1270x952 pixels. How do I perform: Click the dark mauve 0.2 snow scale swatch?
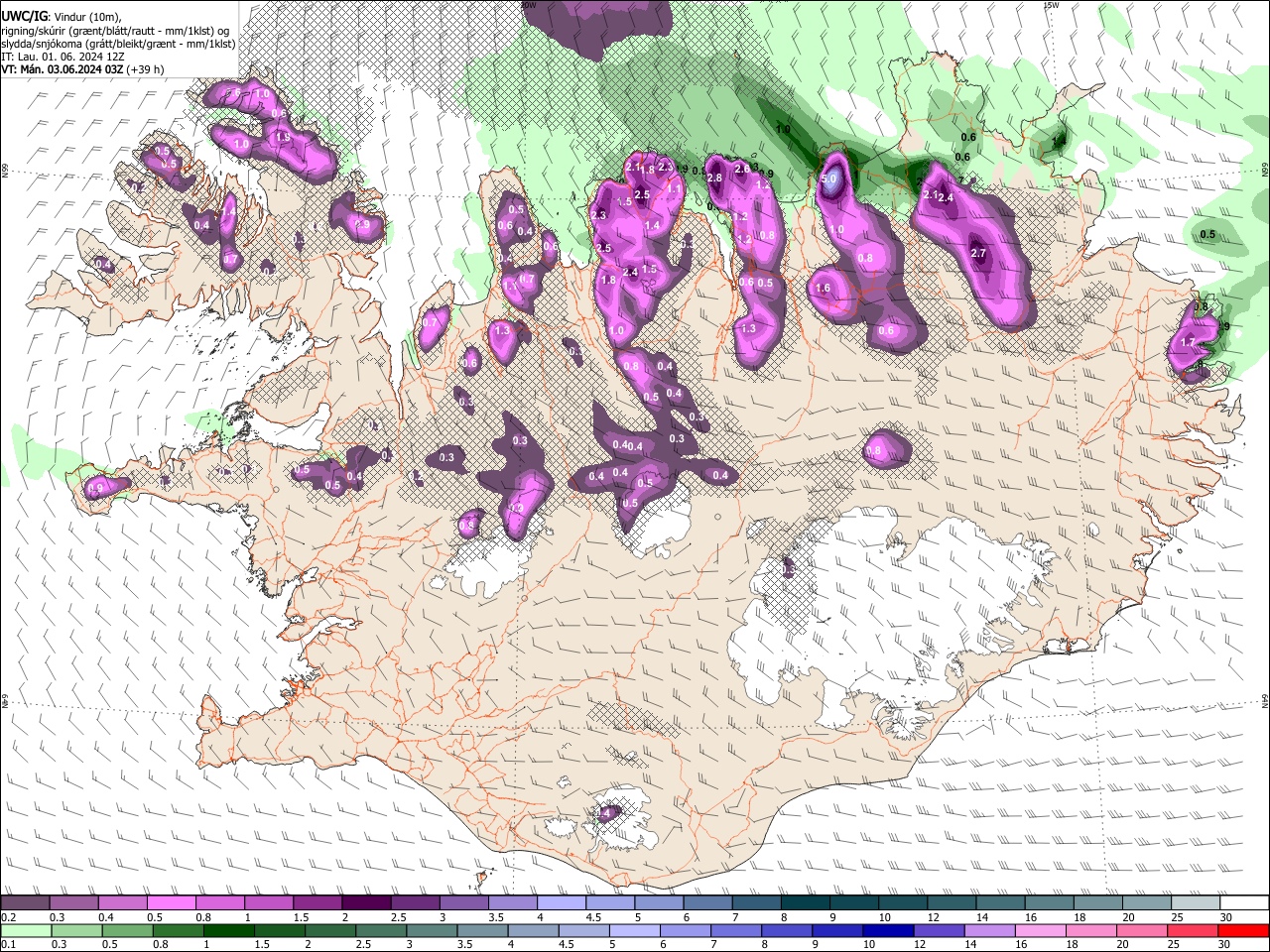(x=25, y=903)
